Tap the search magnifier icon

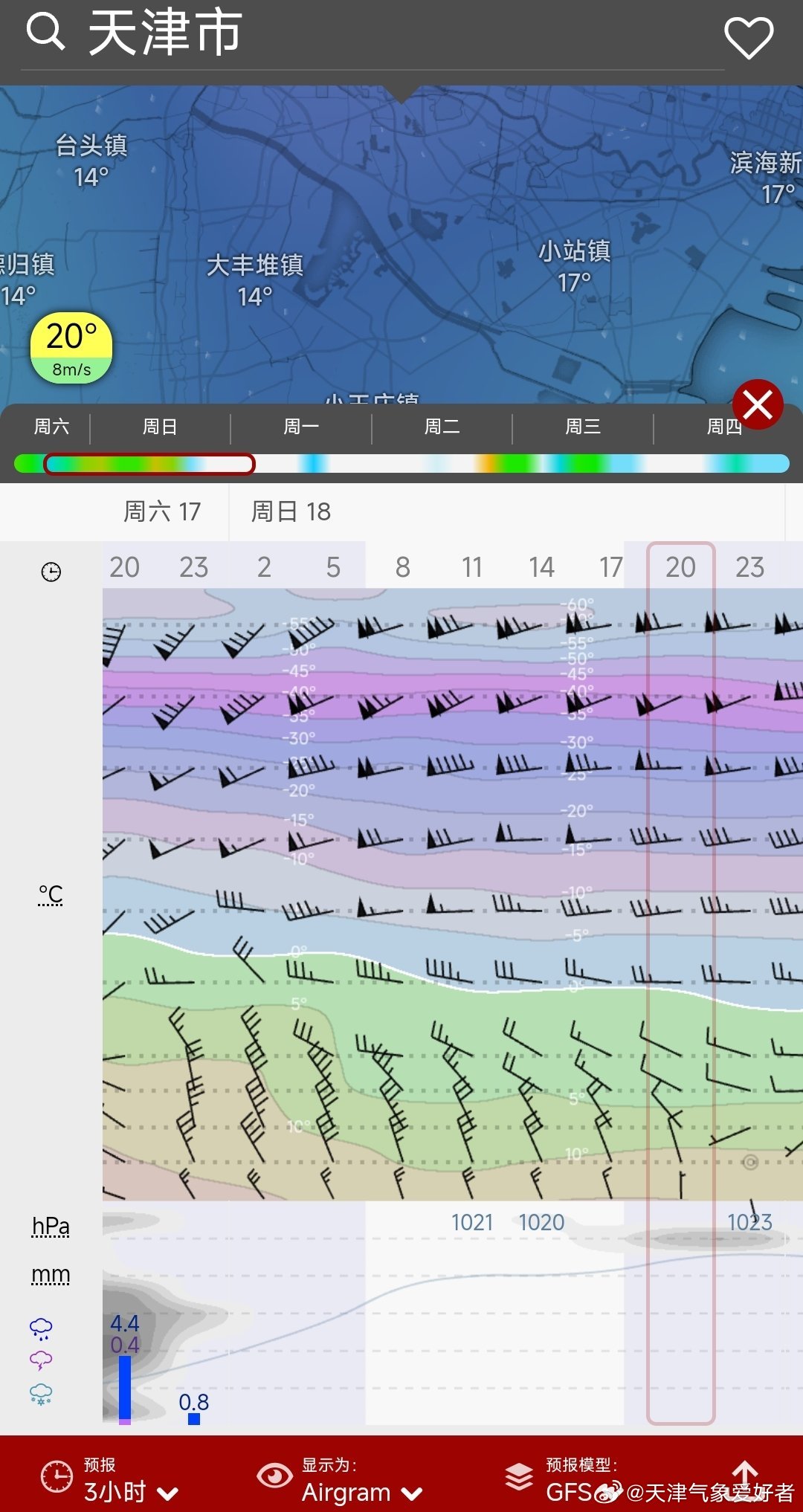tap(45, 32)
